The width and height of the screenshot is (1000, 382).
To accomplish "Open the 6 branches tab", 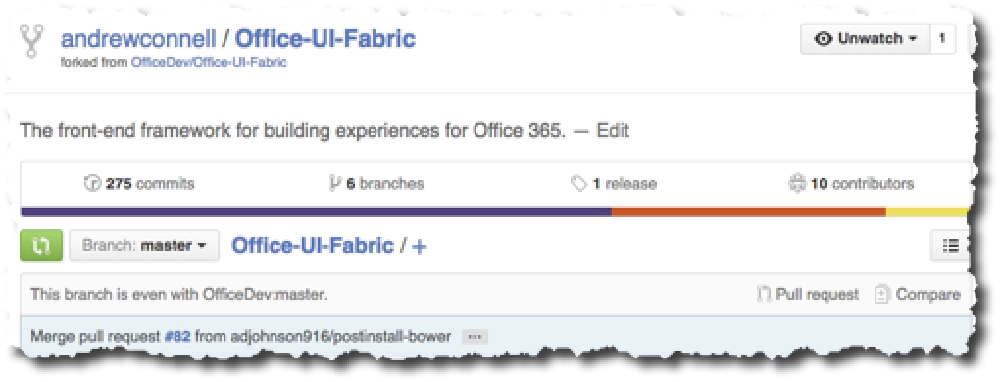I will point(376,184).
